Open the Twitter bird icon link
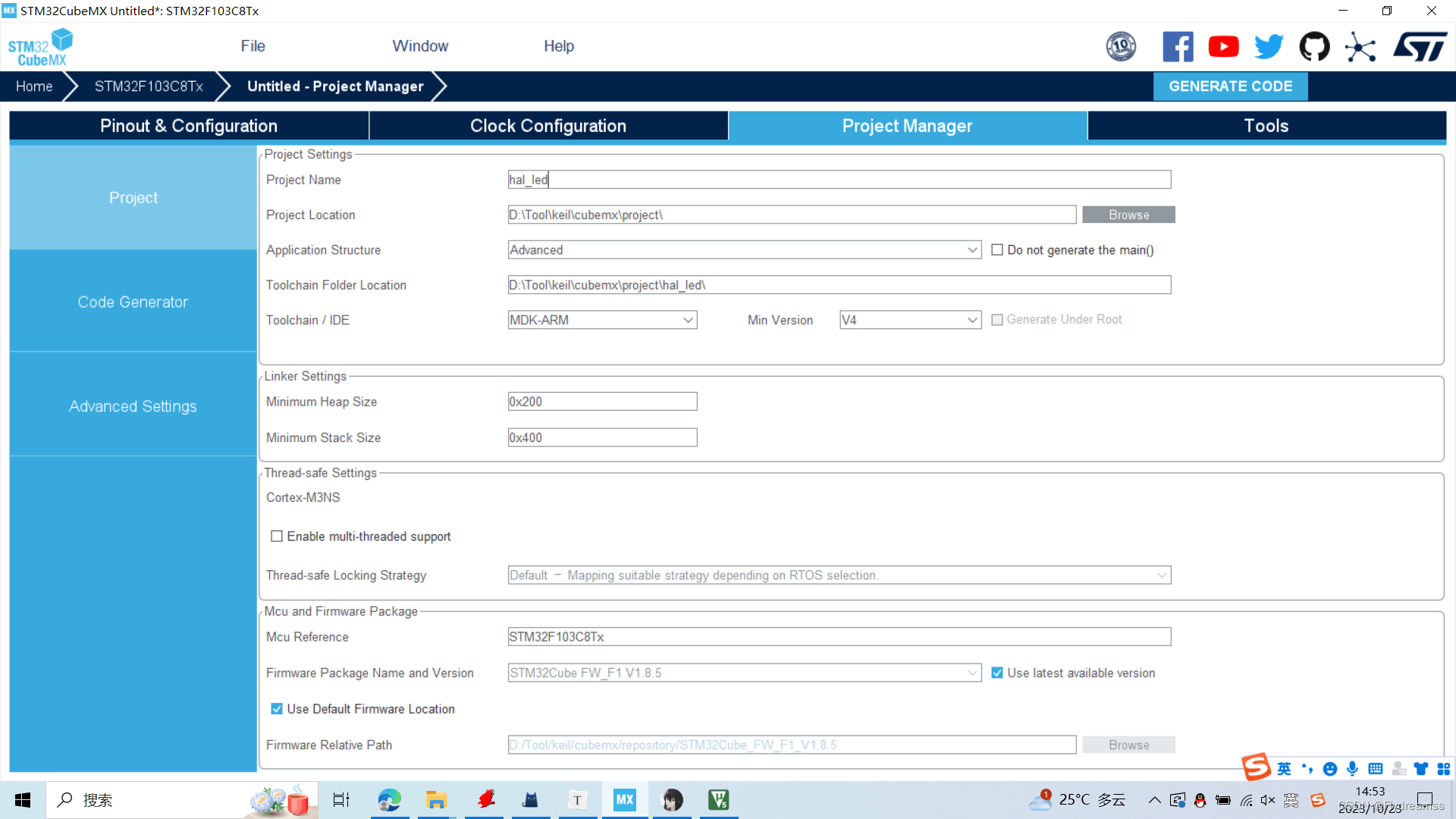 [x=1269, y=47]
